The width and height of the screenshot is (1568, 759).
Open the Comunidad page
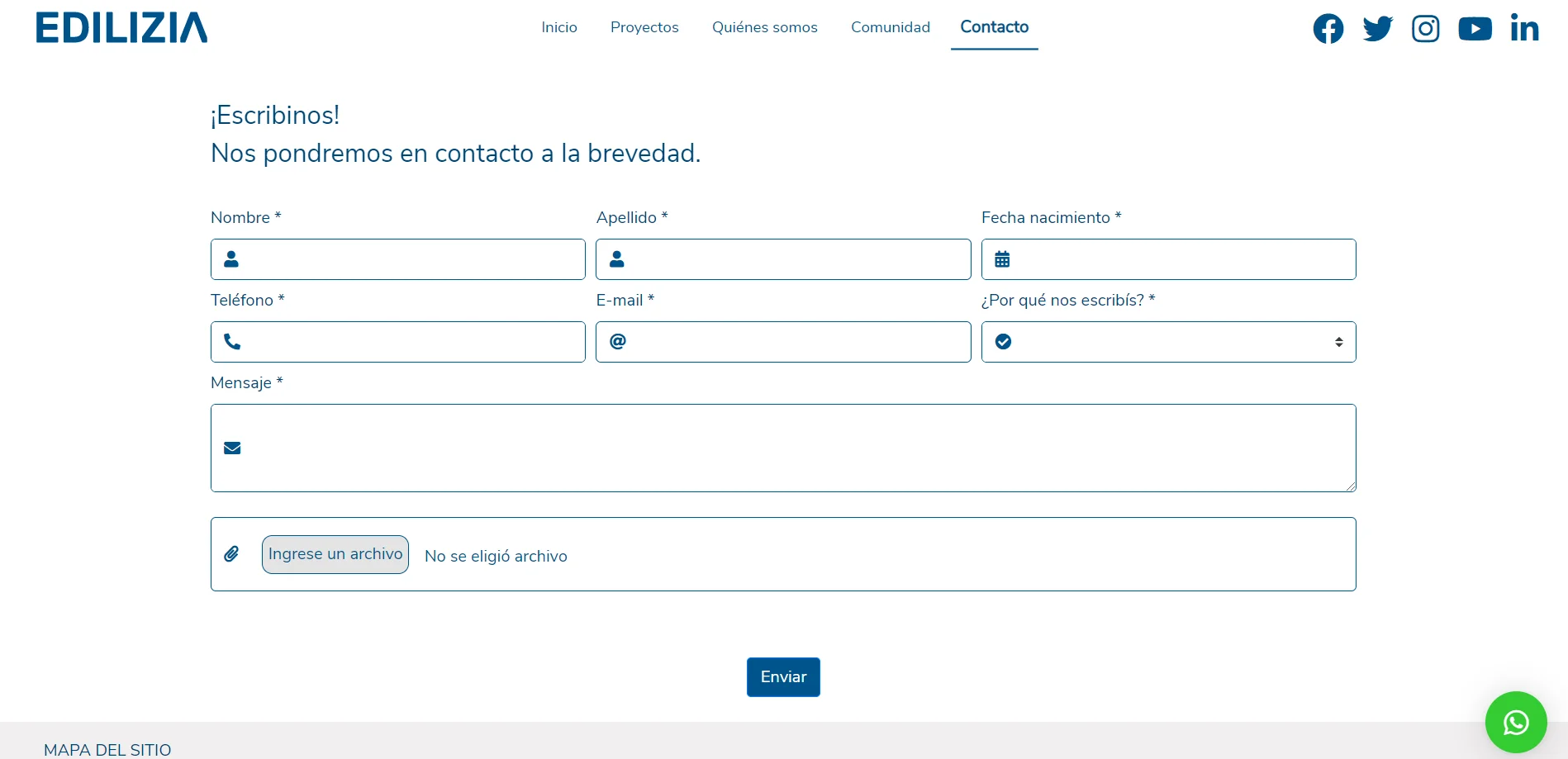click(890, 27)
